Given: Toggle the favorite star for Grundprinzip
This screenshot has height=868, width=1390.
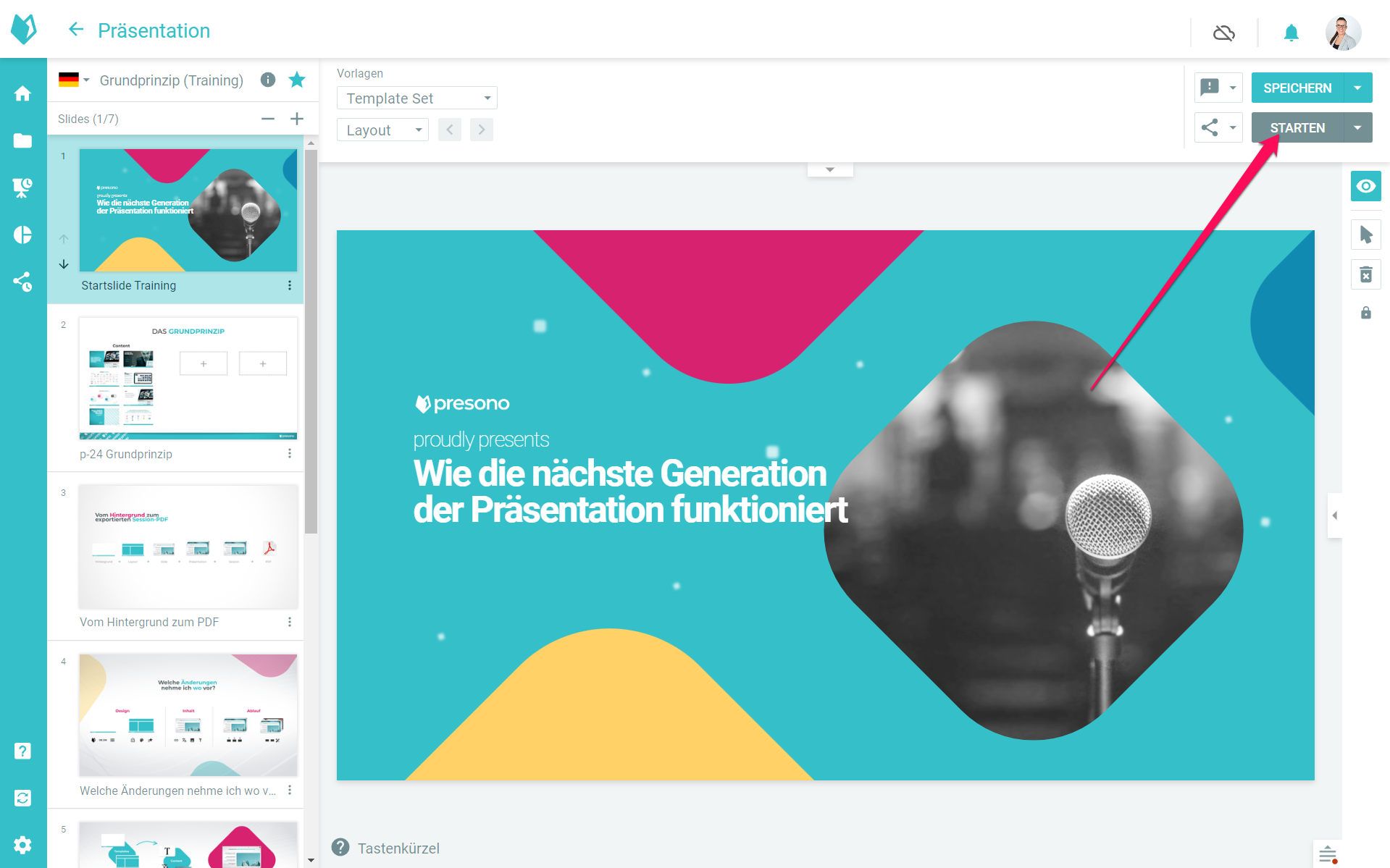Looking at the screenshot, I should click(297, 80).
